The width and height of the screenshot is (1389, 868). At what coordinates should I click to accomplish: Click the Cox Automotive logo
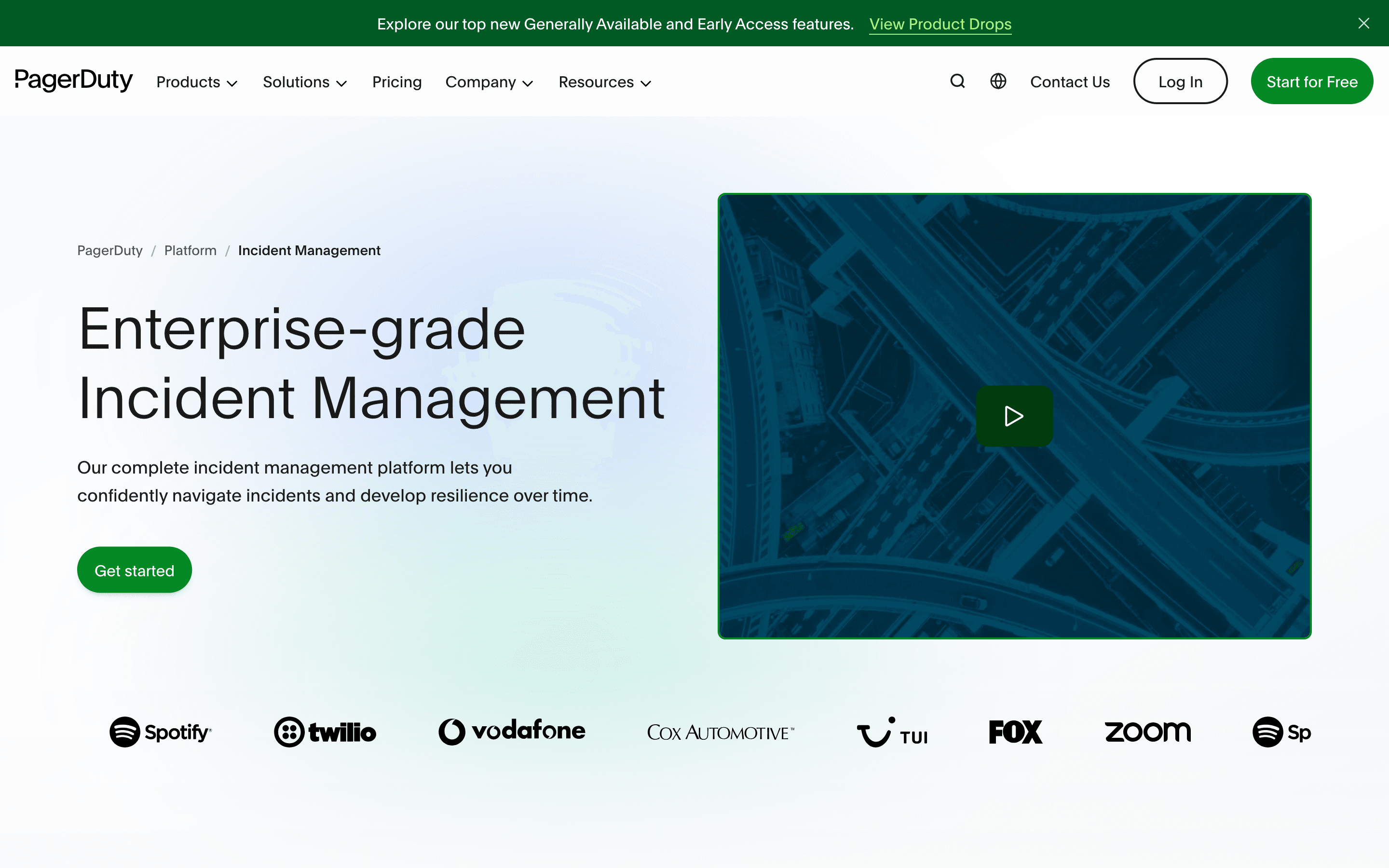coord(721,732)
